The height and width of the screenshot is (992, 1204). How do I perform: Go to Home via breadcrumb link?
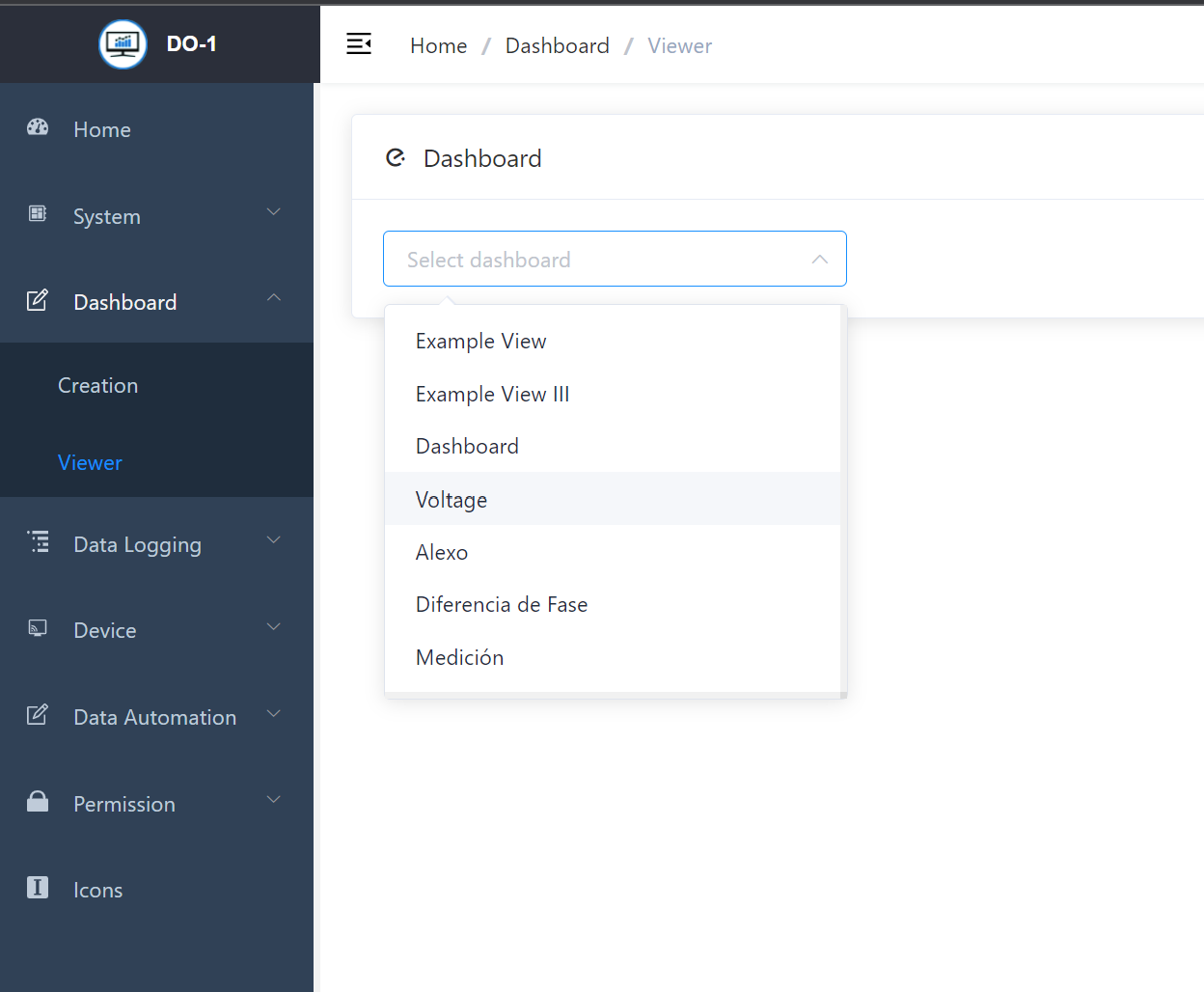point(438,46)
